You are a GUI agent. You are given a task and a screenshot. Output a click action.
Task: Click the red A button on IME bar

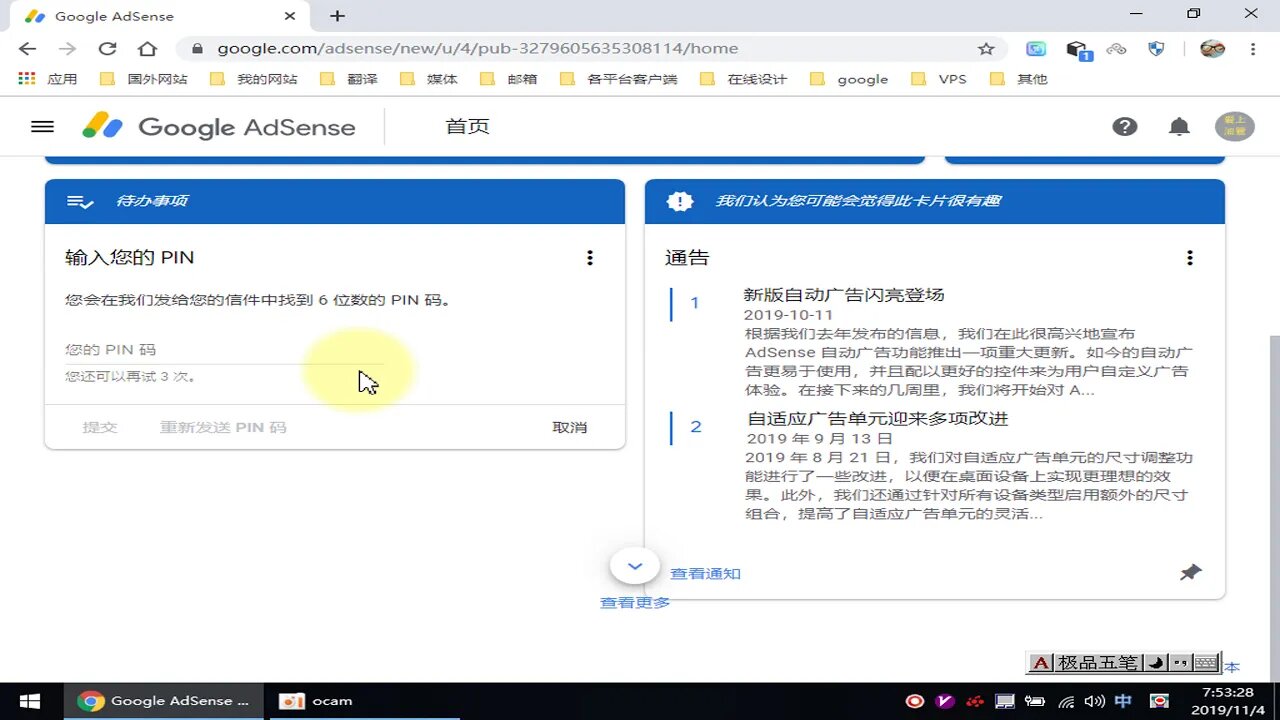point(1040,662)
